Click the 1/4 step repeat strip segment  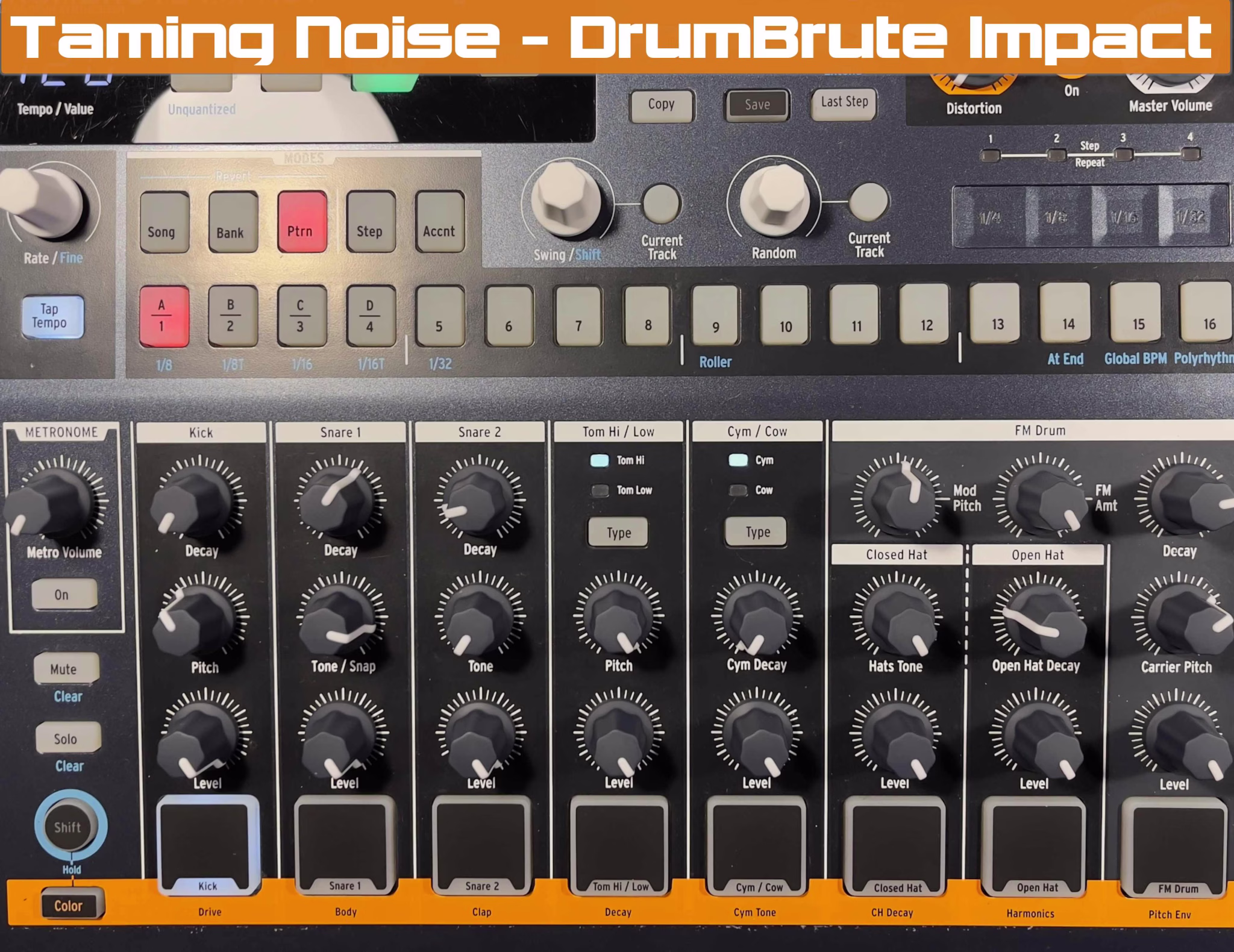990,217
